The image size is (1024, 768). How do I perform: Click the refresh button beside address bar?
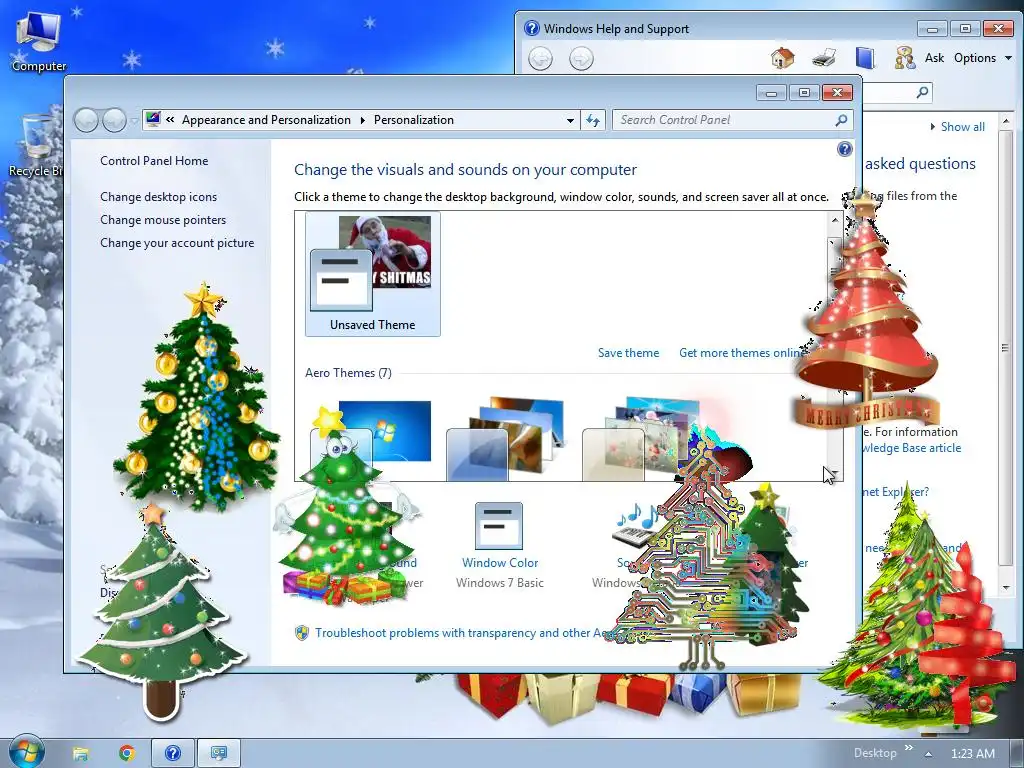click(x=593, y=120)
